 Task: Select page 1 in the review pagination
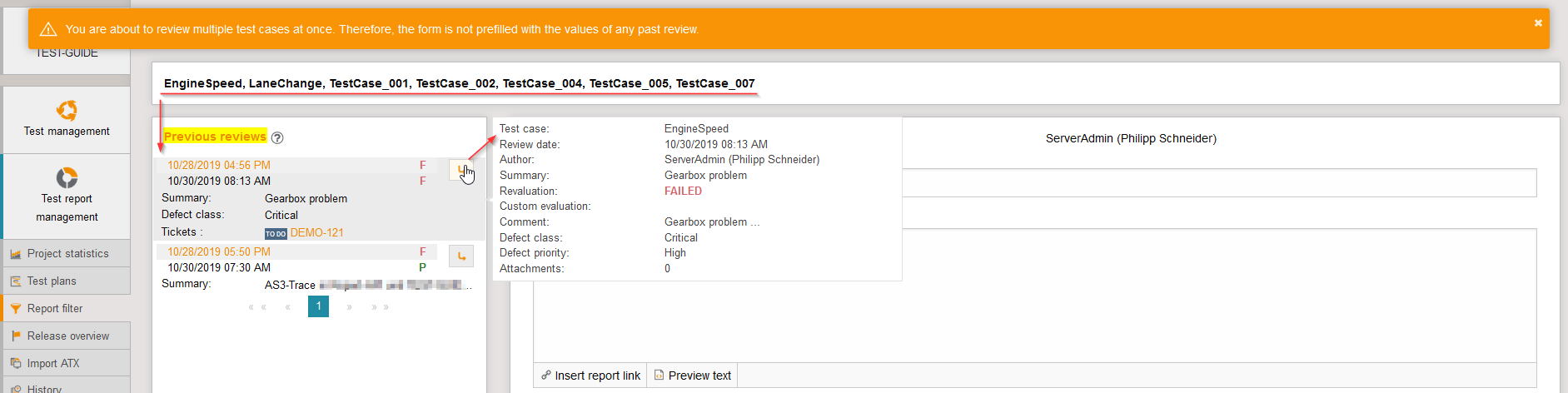(x=318, y=306)
